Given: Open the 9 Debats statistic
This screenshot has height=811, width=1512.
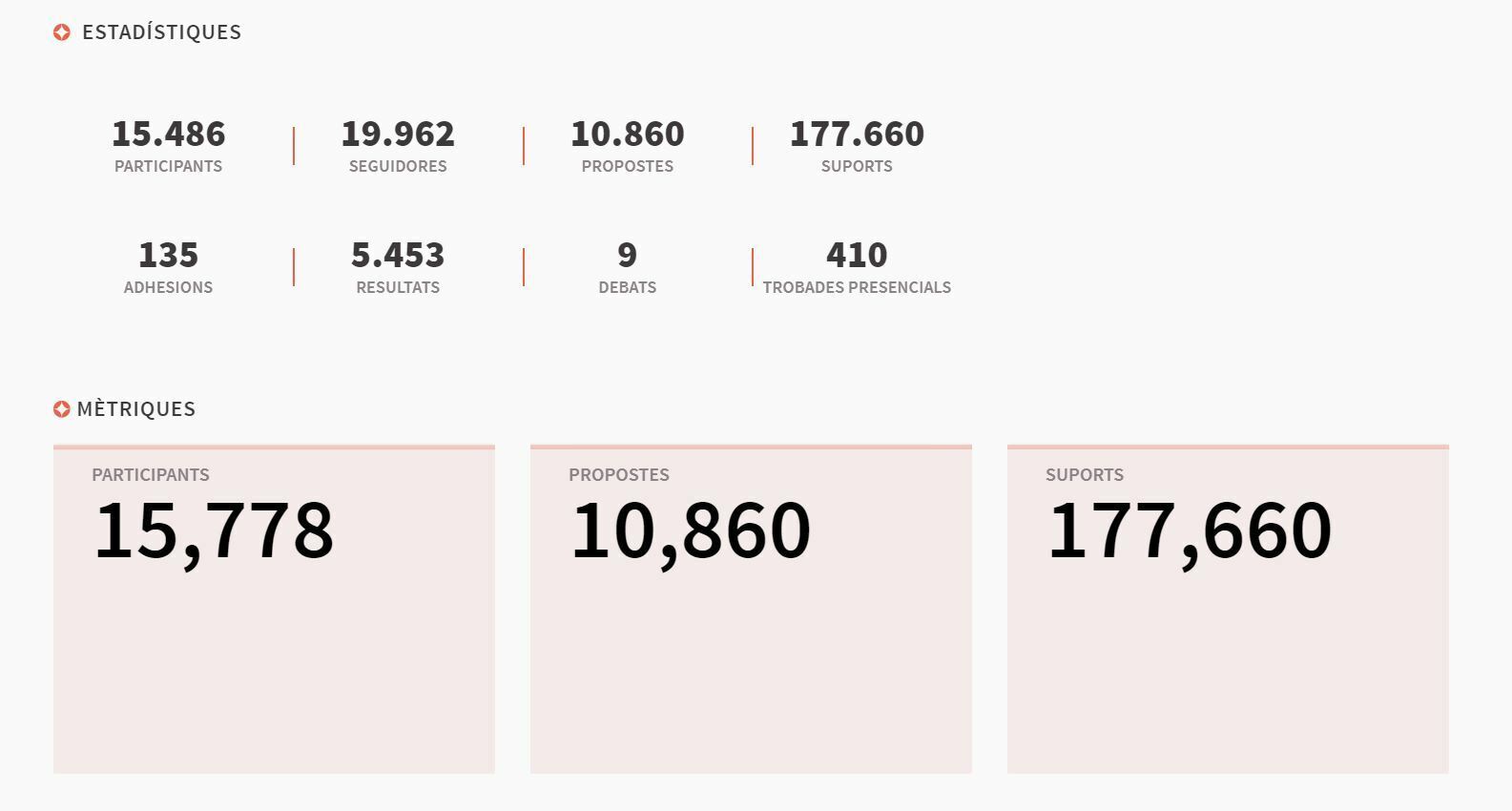Looking at the screenshot, I should [x=628, y=266].
